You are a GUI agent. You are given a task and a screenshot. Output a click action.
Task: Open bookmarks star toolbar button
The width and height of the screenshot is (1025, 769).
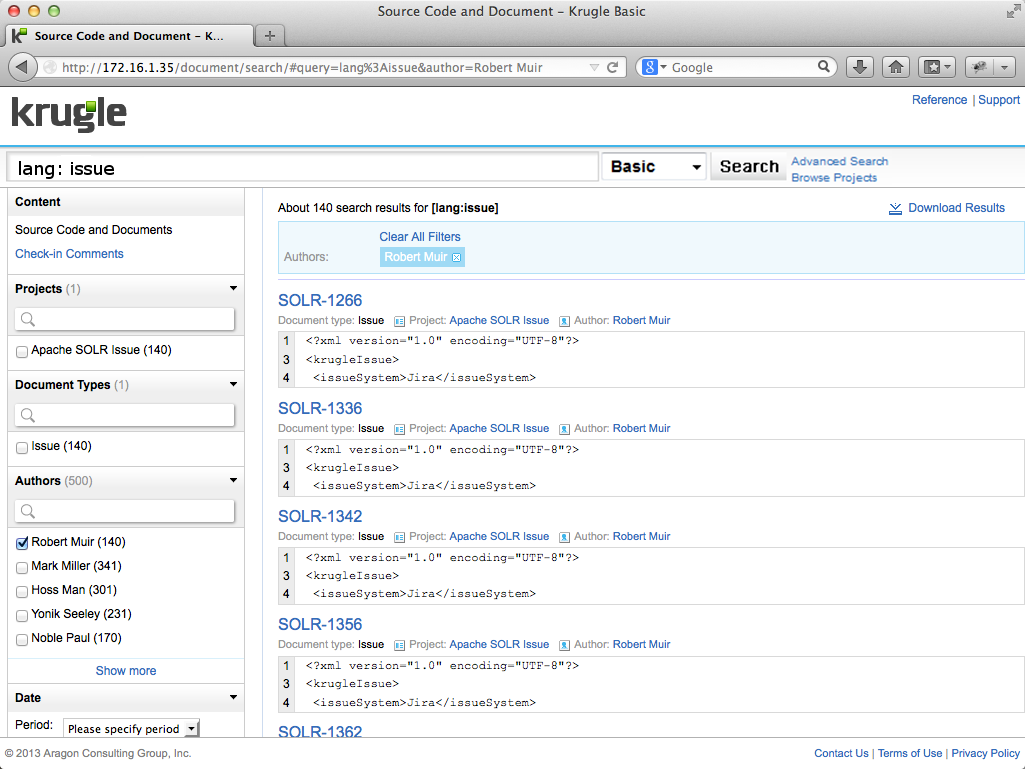tap(932, 67)
